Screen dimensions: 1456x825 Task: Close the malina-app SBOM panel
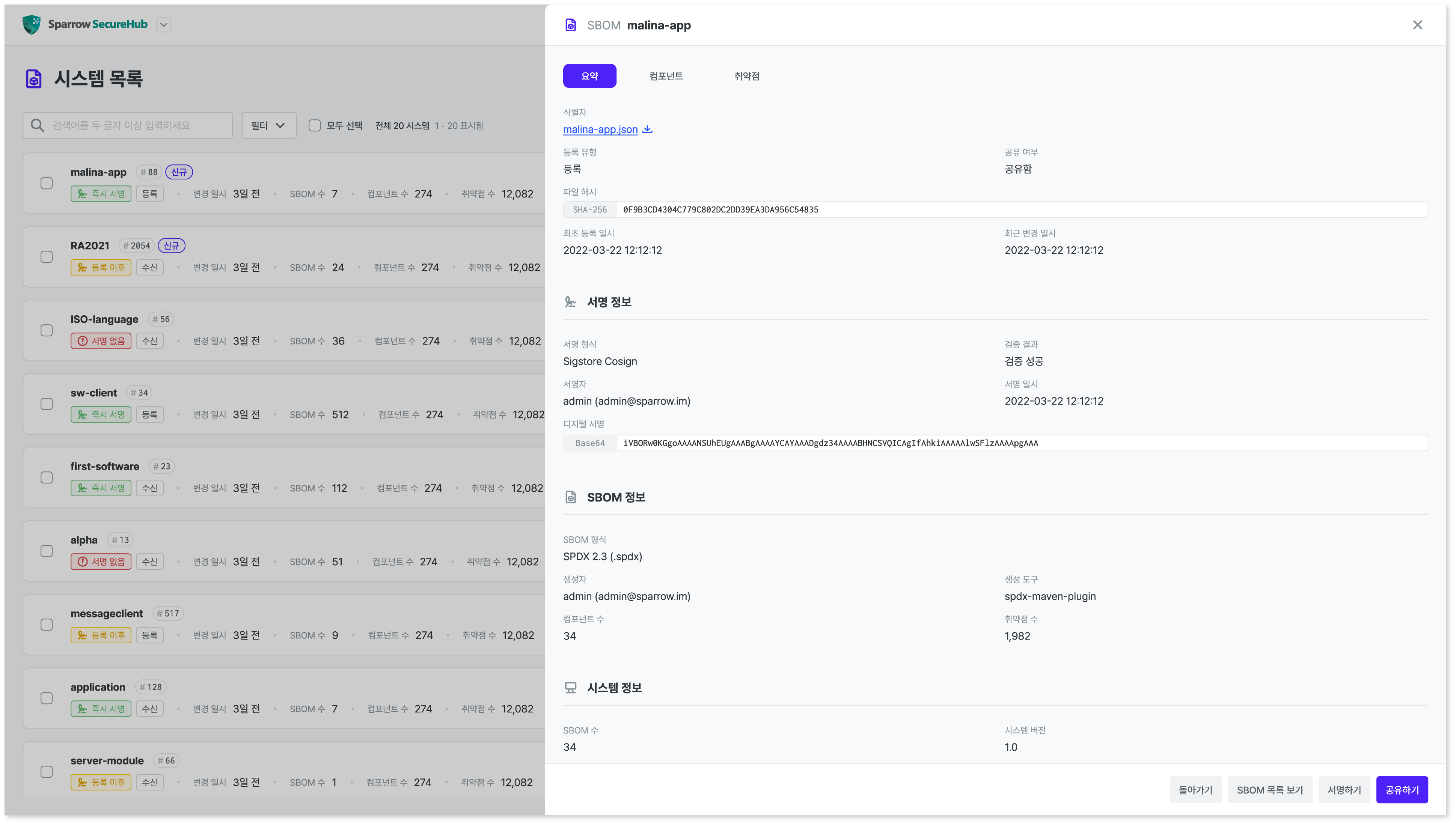1417,25
